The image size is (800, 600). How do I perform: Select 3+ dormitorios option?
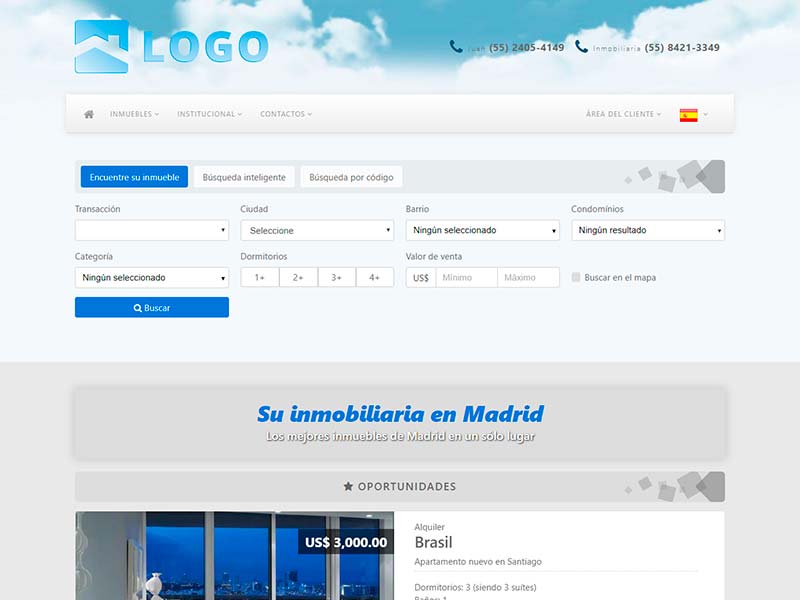[337, 278]
